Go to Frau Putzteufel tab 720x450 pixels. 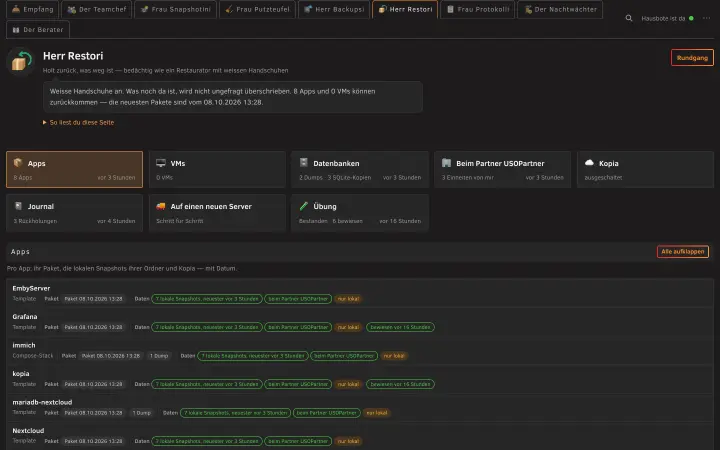click(x=257, y=9)
